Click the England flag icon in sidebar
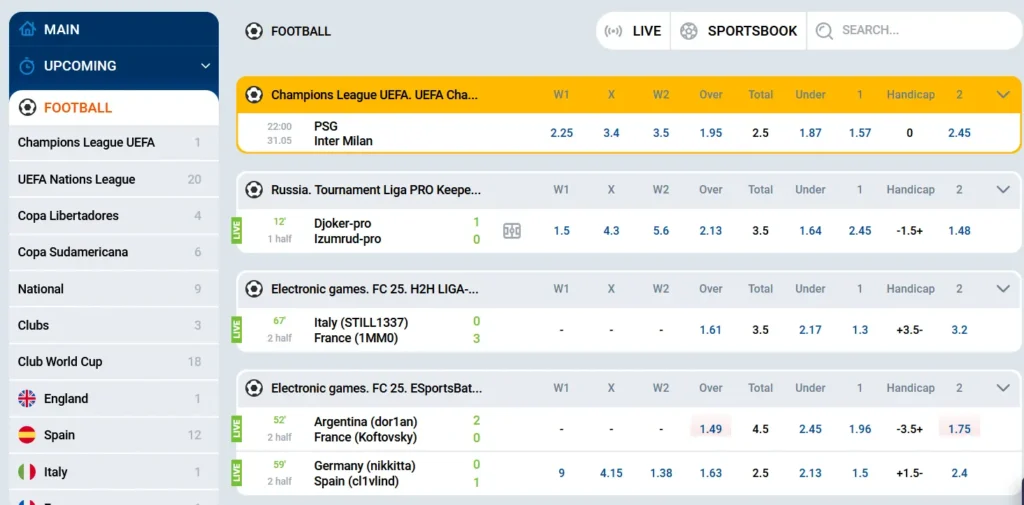 [x=27, y=399]
